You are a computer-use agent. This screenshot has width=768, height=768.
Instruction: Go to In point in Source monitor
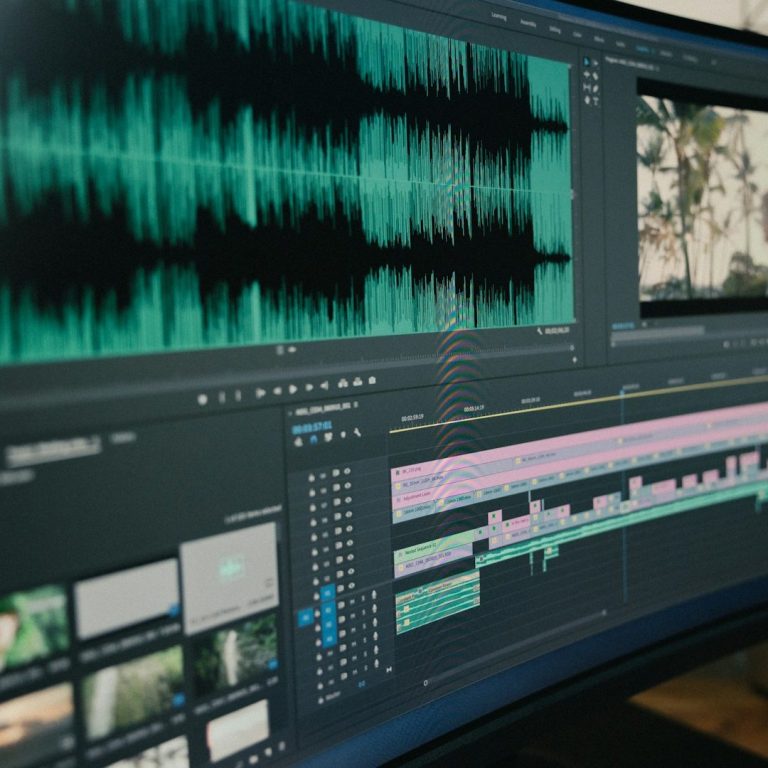(261, 393)
